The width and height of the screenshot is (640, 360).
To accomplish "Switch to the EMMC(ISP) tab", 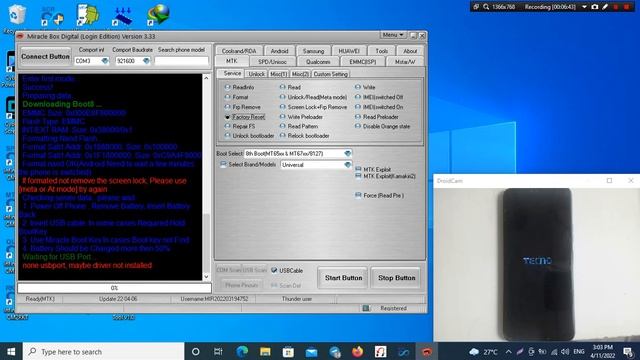I will tap(362, 62).
